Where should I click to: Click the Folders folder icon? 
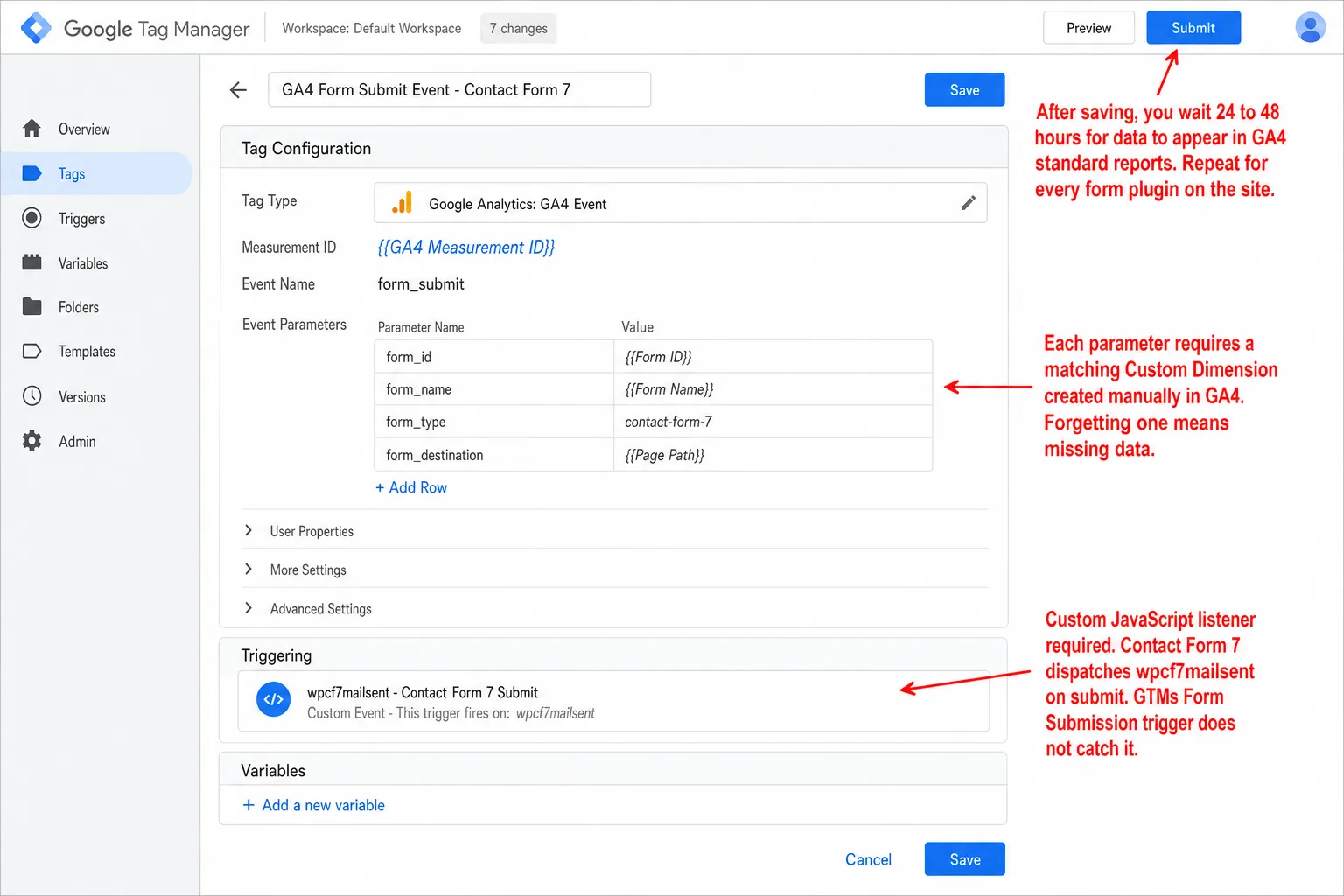pyautogui.click(x=31, y=306)
